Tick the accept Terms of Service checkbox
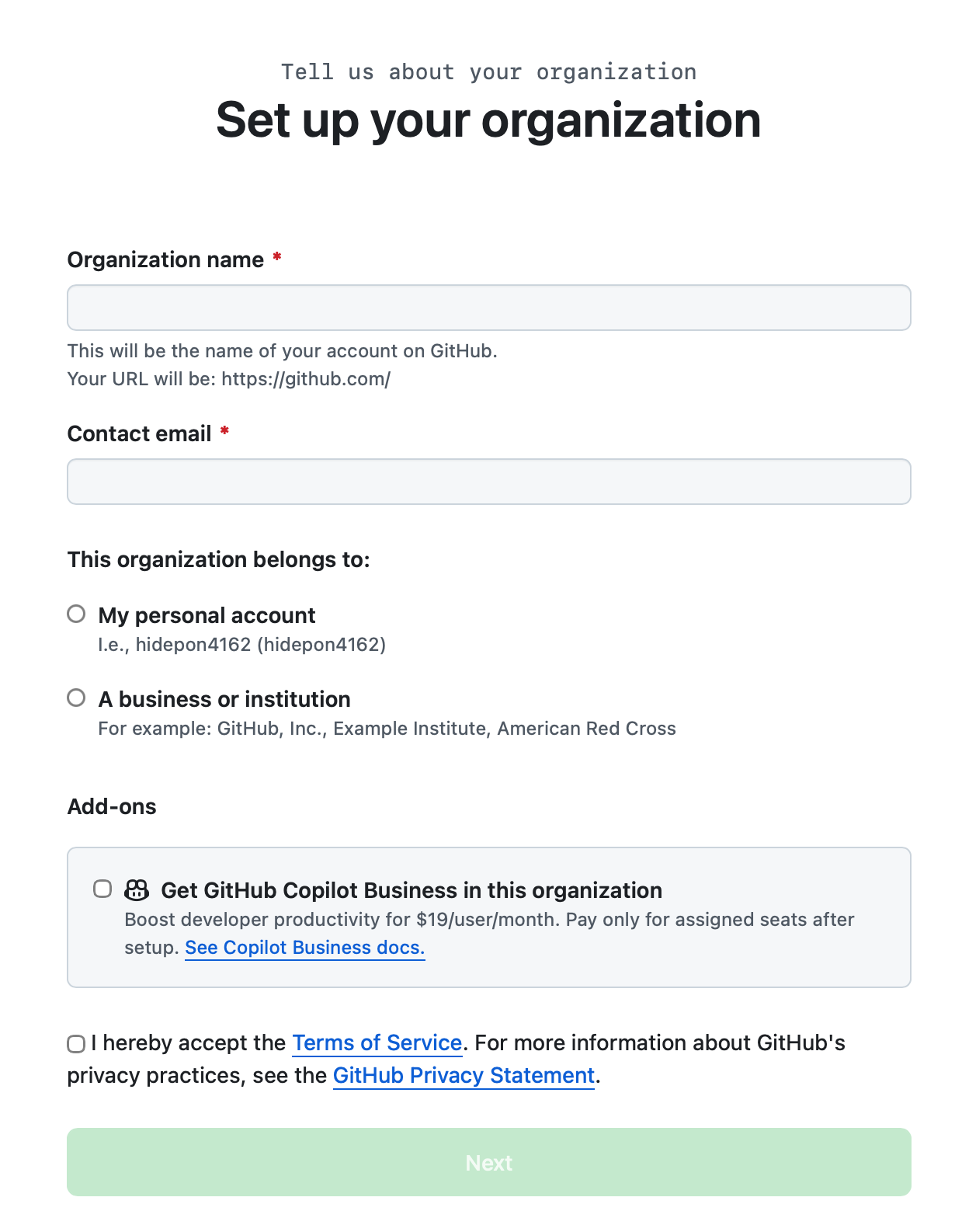This screenshot has height=1232, width=955. point(76,1044)
